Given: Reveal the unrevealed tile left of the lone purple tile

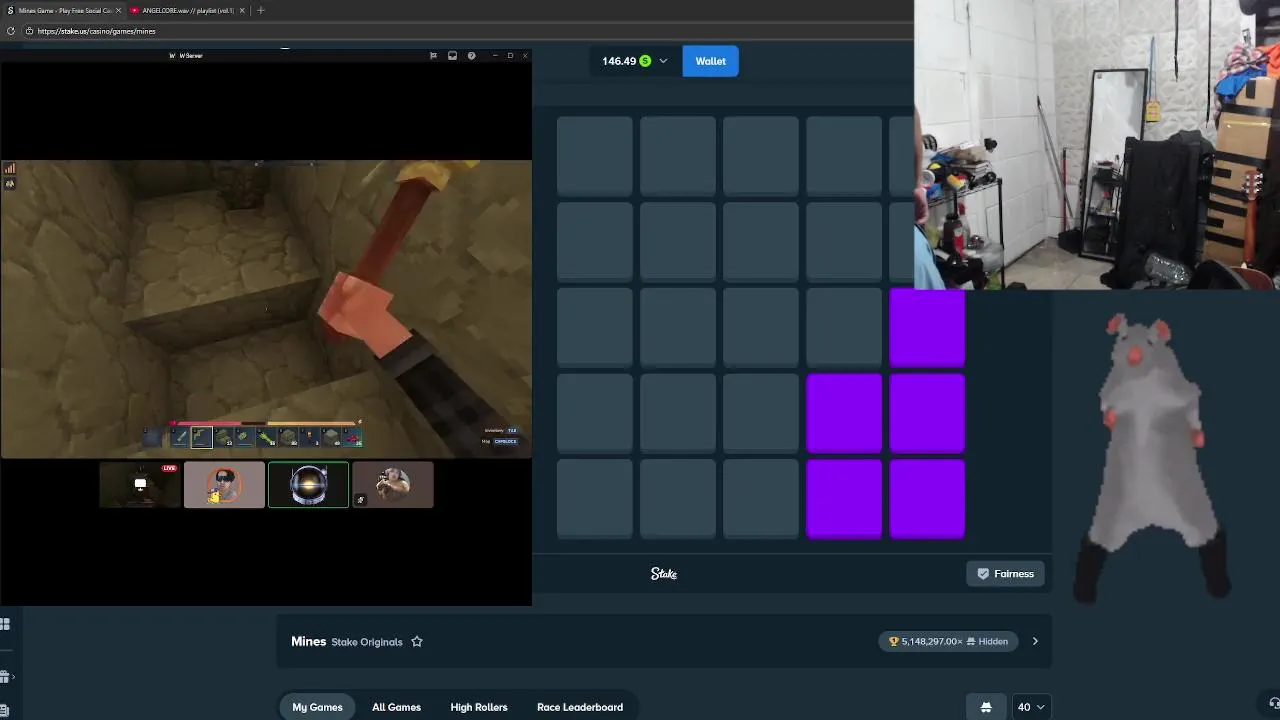Looking at the screenshot, I should click(x=844, y=327).
